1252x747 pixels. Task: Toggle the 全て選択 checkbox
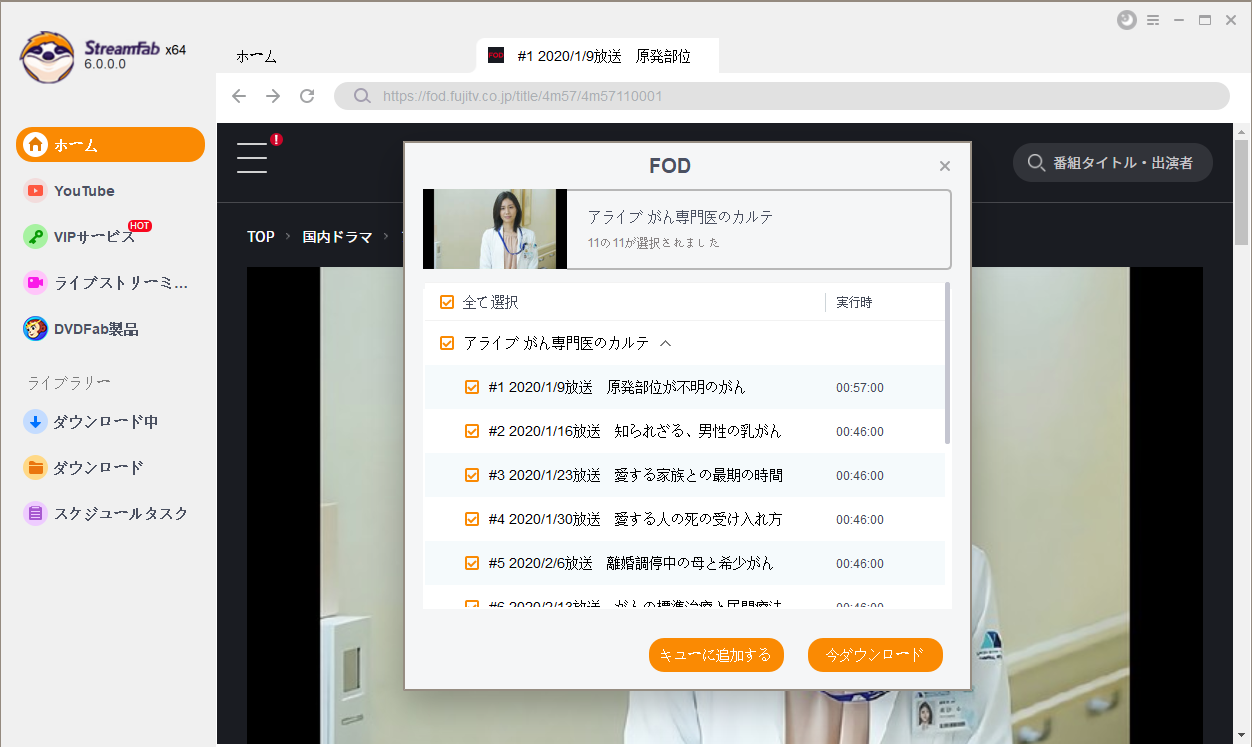click(447, 302)
